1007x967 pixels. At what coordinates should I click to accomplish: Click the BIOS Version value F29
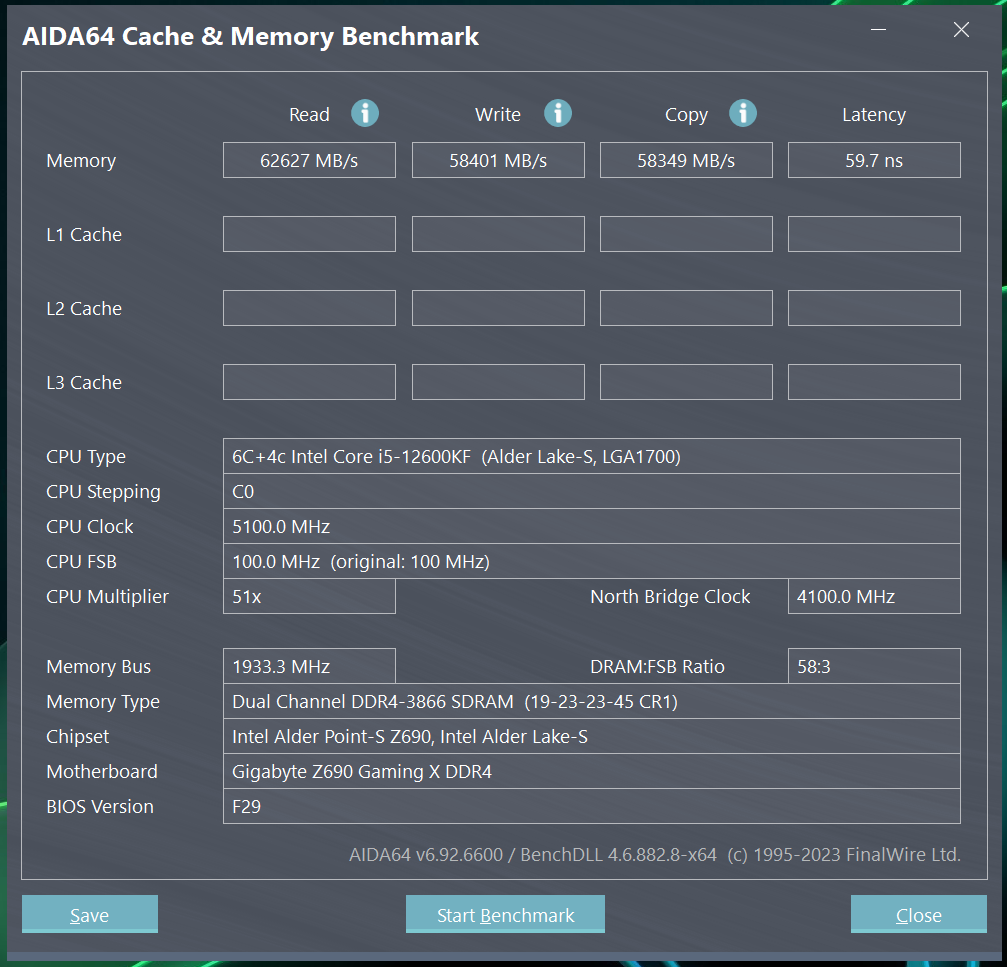(x=591, y=806)
